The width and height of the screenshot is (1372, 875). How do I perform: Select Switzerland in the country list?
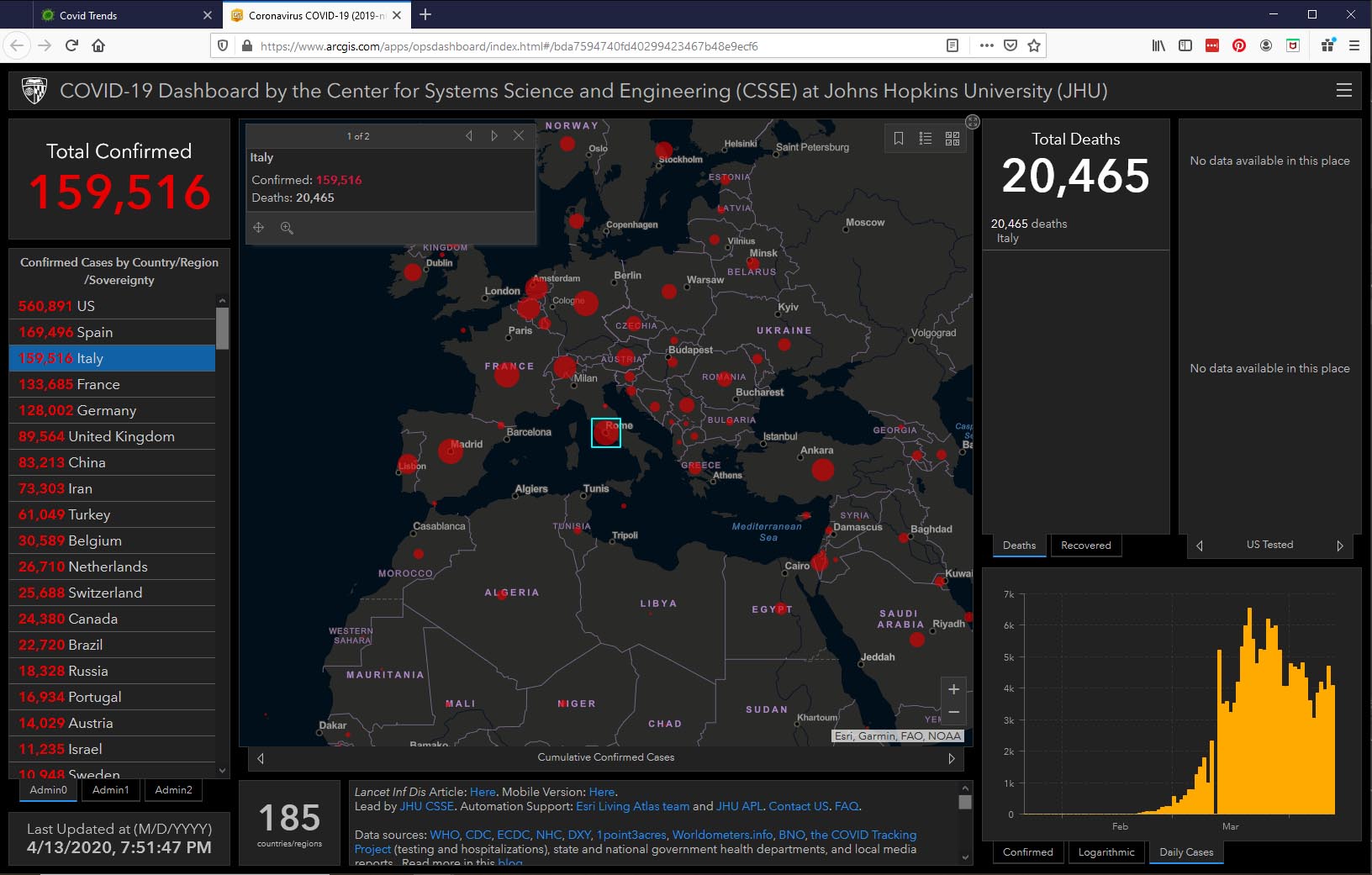point(112,593)
